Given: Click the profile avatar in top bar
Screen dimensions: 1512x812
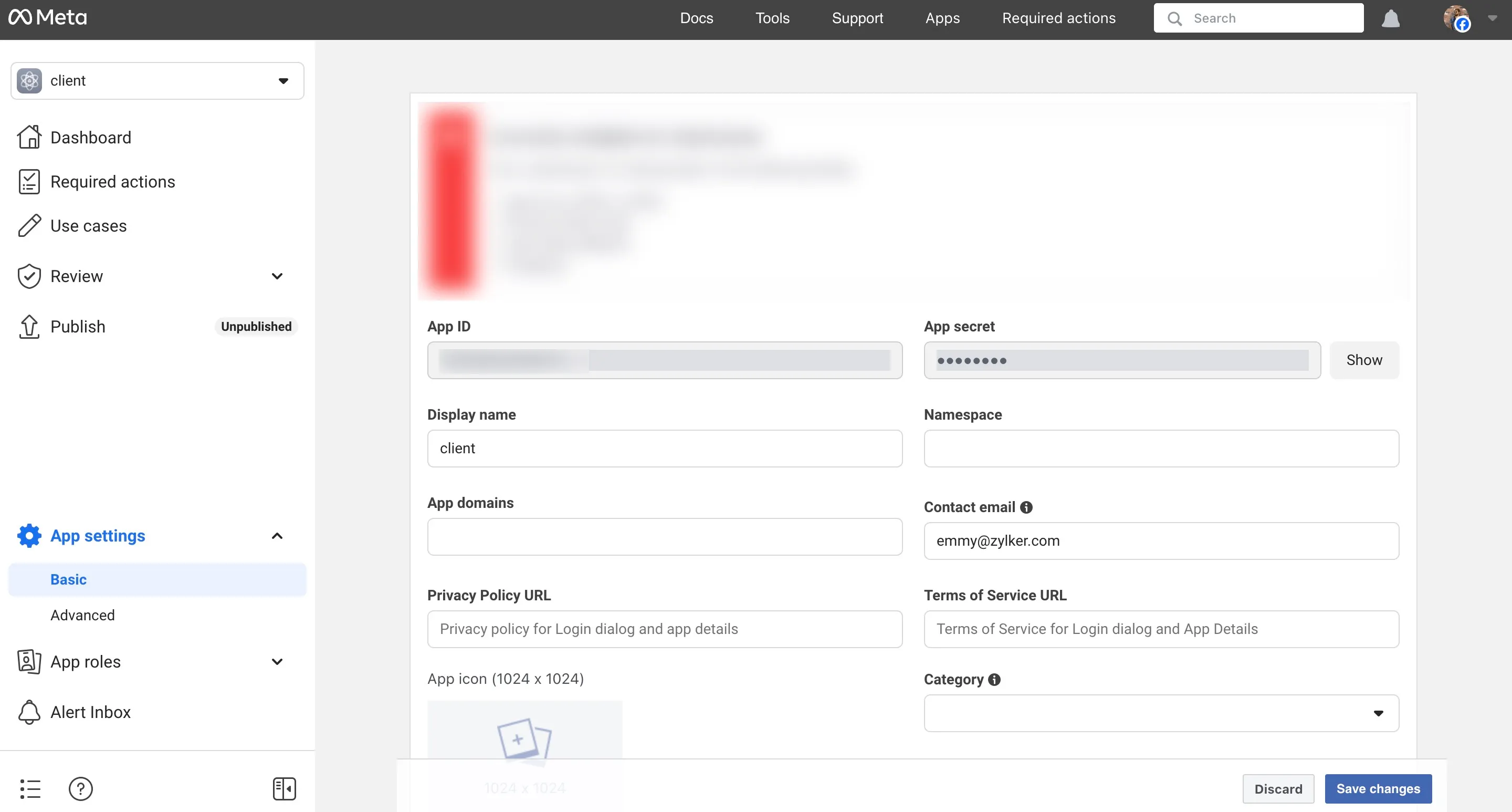Looking at the screenshot, I should 1457,18.
